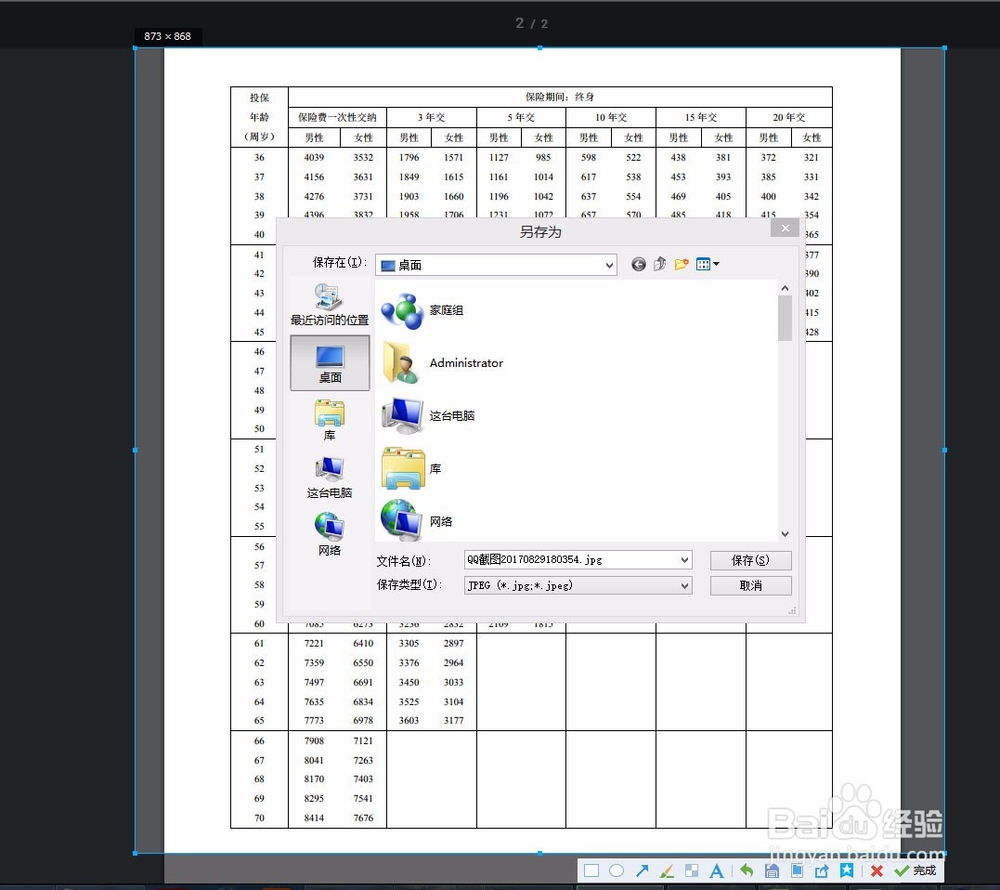Click the send to phone icon
Viewport: 1000px width, 890px height.
(x=797, y=871)
